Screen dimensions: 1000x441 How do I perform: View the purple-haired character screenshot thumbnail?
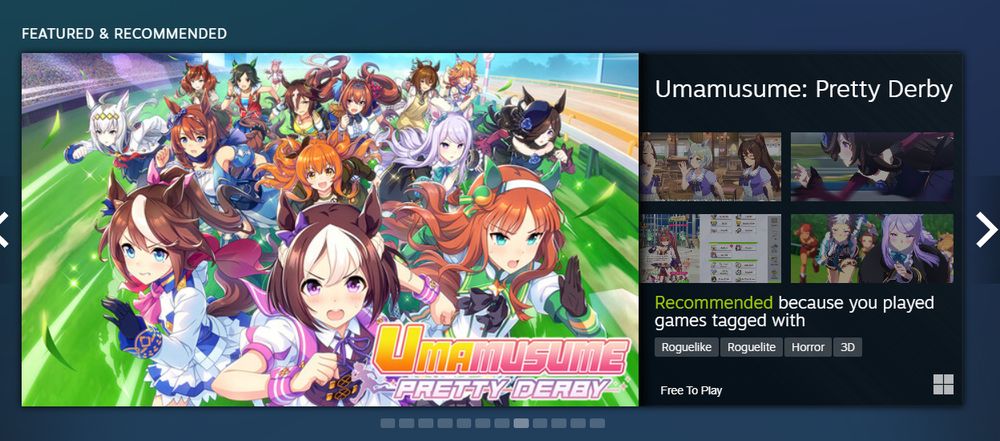pos(872,248)
